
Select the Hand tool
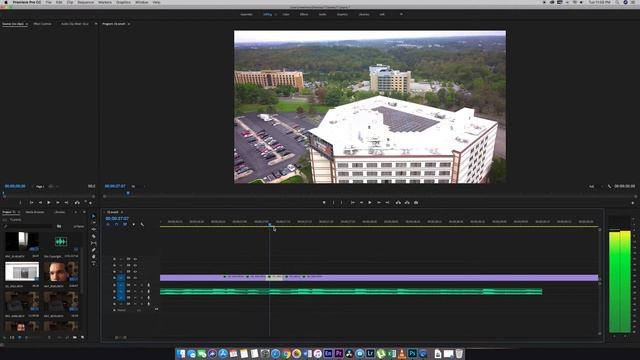pos(93,257)
